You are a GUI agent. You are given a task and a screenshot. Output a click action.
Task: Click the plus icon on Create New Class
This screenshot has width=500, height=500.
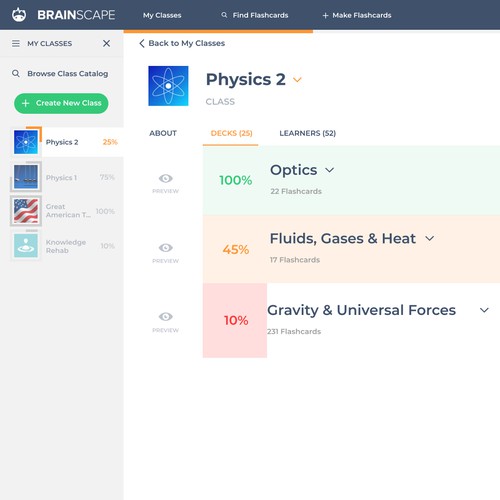26,103
